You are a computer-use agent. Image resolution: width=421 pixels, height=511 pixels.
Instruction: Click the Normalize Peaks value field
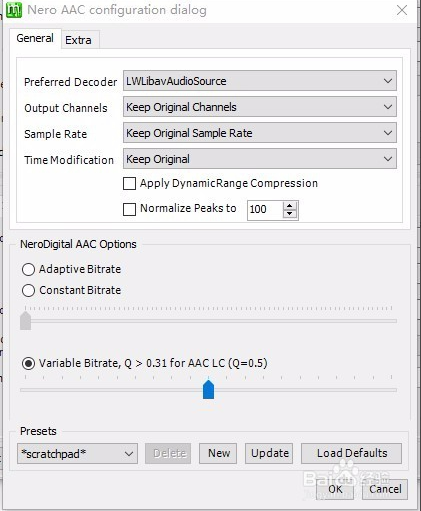(265, 210)
